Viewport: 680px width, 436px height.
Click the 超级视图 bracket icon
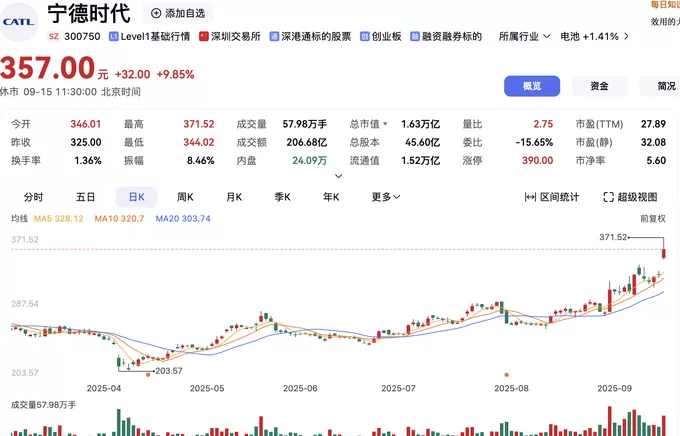tap(608, 197)
